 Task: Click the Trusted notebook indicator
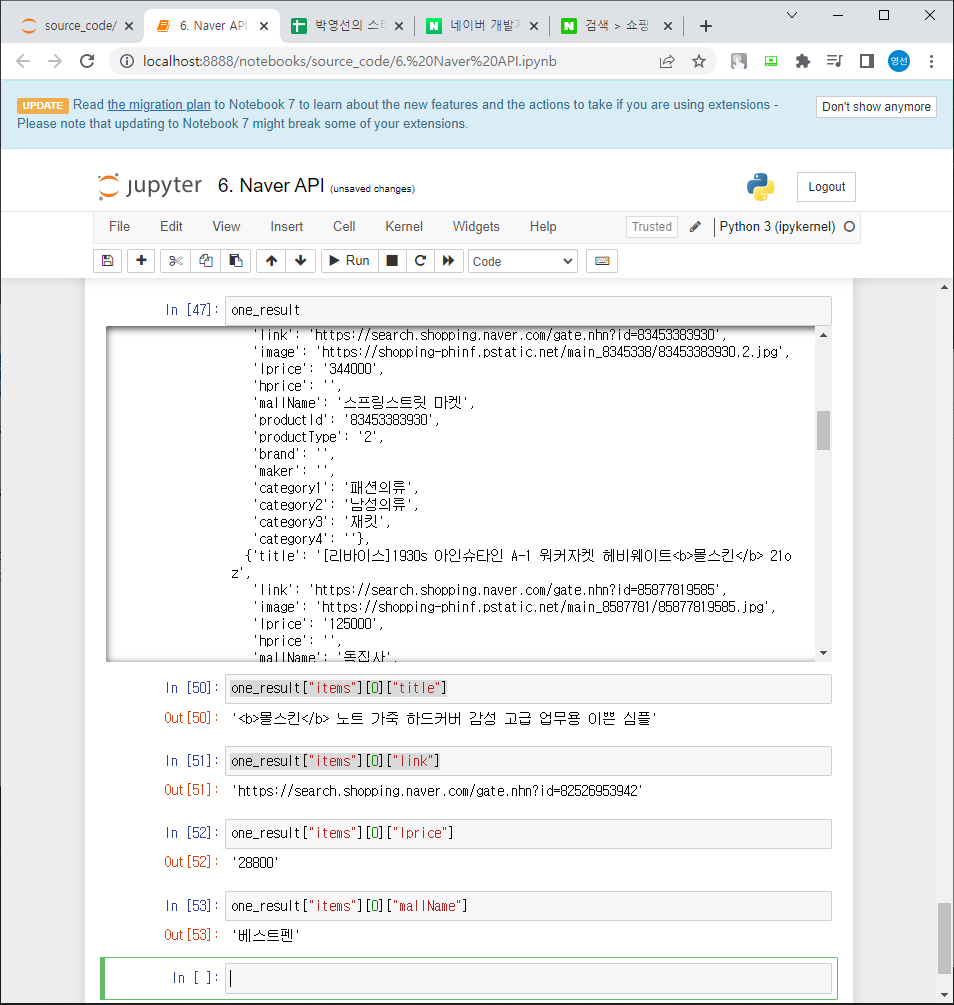click(651, 227)
